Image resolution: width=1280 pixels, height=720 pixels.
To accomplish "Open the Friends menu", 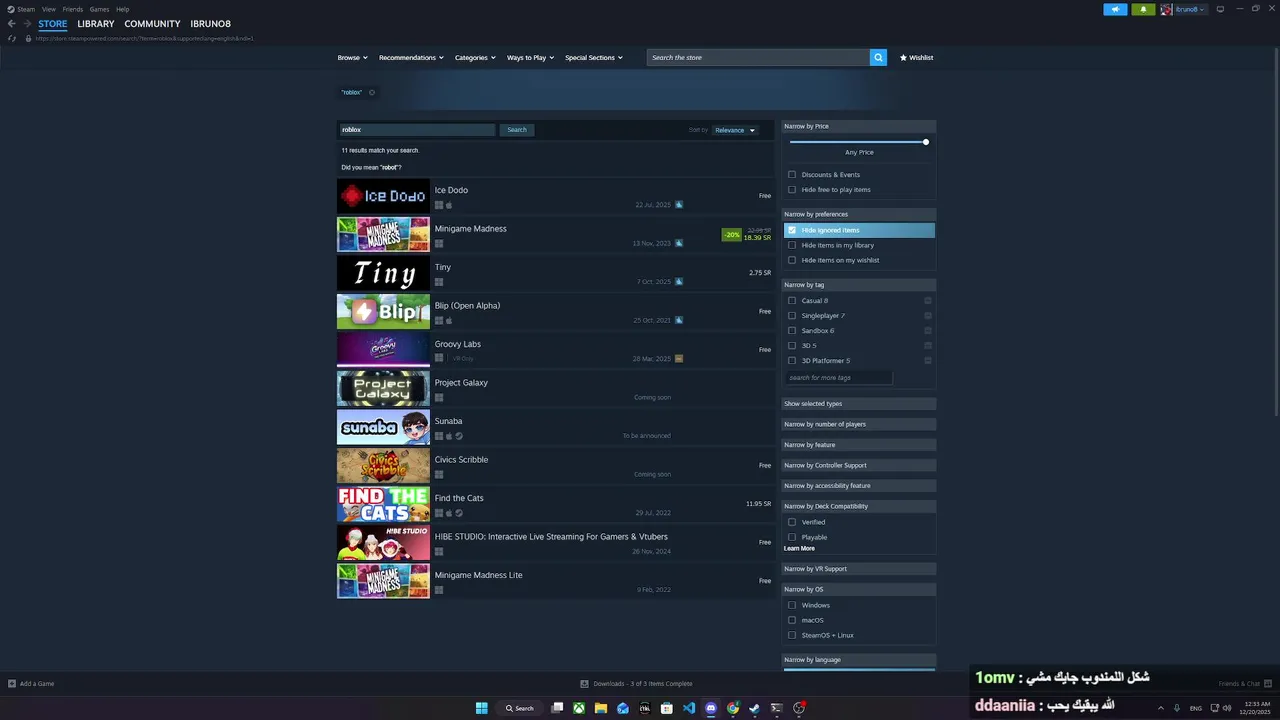I will [73, 9].
